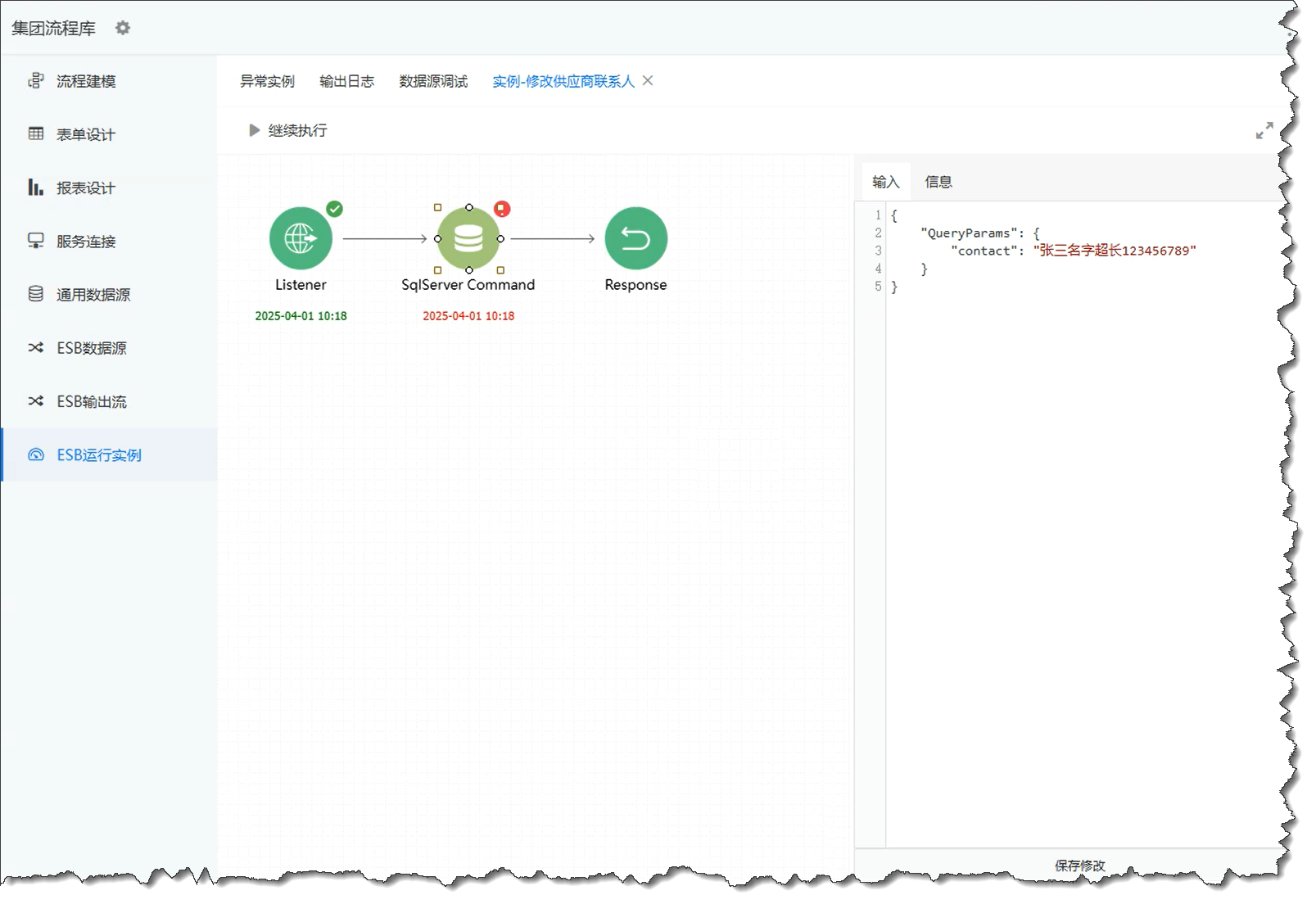Open the 异常实例 tab
The height and width of the screenshot is (904, 1316).
click(267, 81)
